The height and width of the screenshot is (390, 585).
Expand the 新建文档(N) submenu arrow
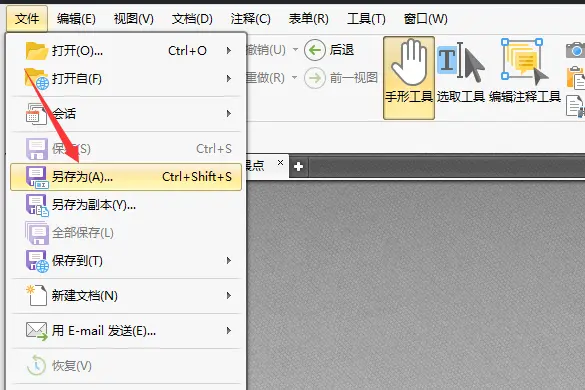point(229,296)
